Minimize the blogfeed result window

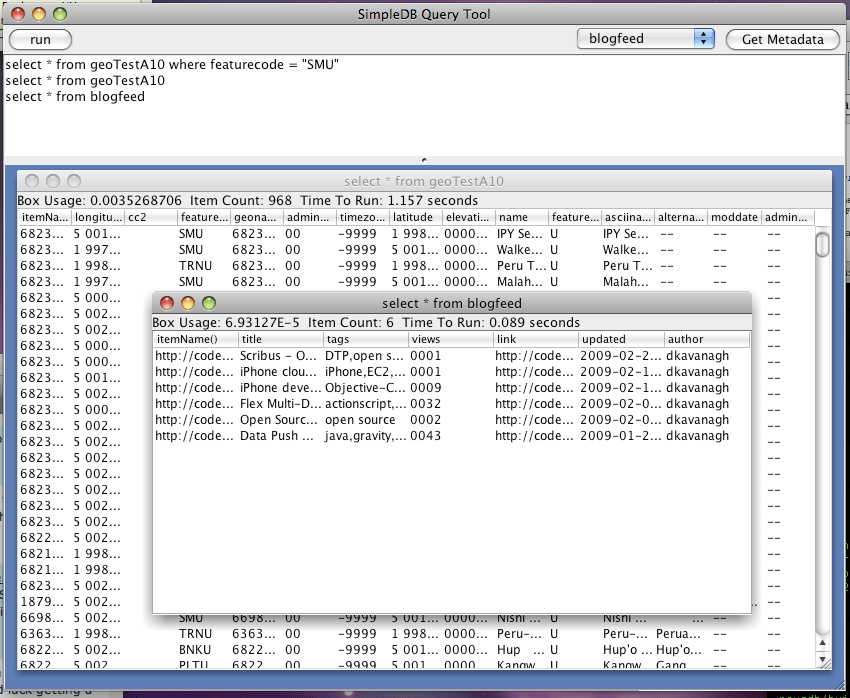(188, 303)
